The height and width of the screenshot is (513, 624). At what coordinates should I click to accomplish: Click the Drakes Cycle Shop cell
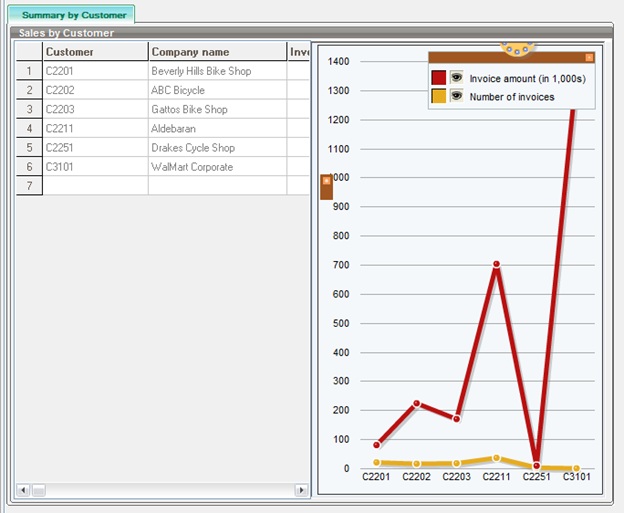tap(217, 148)
